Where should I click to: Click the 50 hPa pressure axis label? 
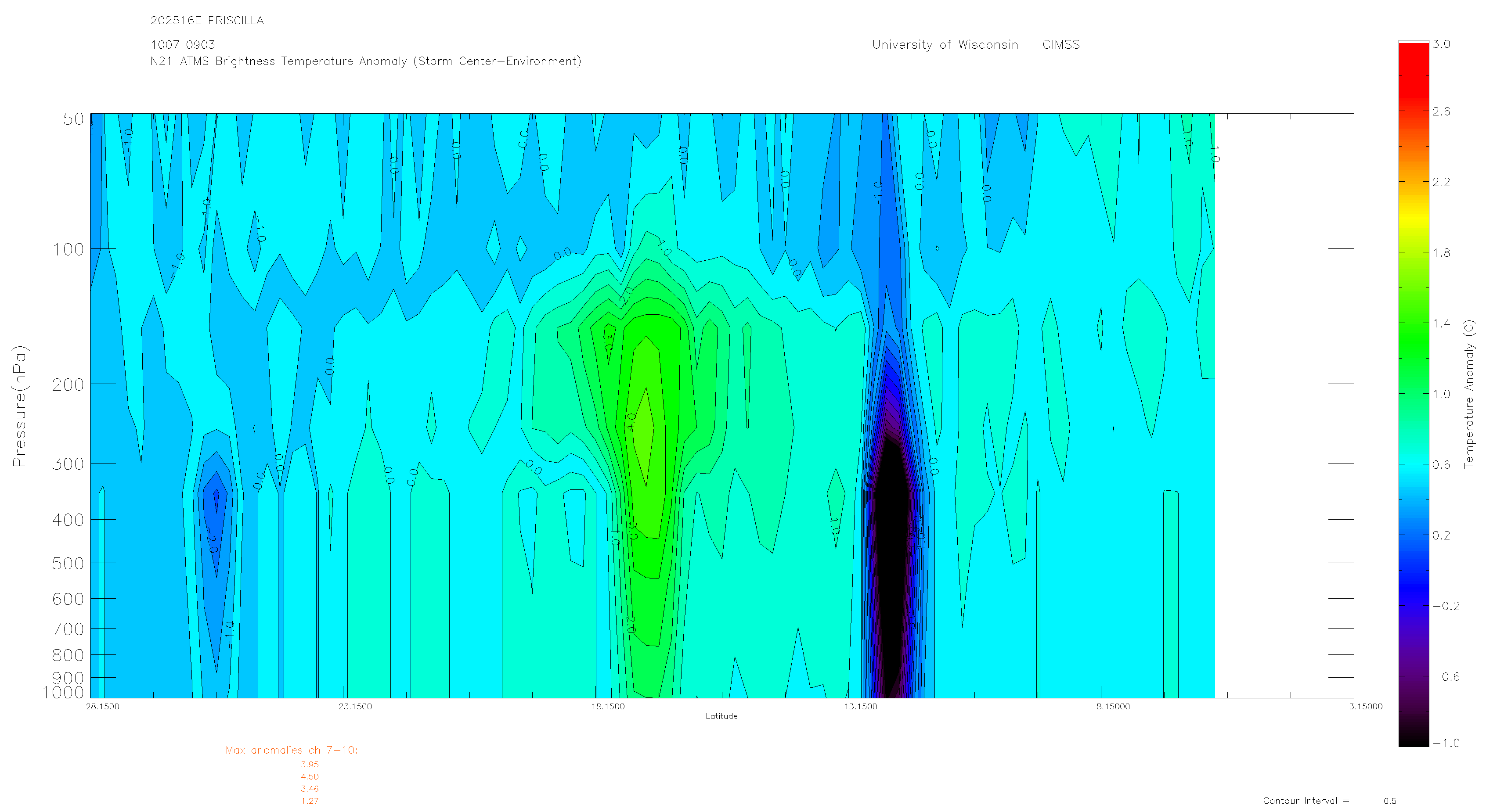click(74, 119)
